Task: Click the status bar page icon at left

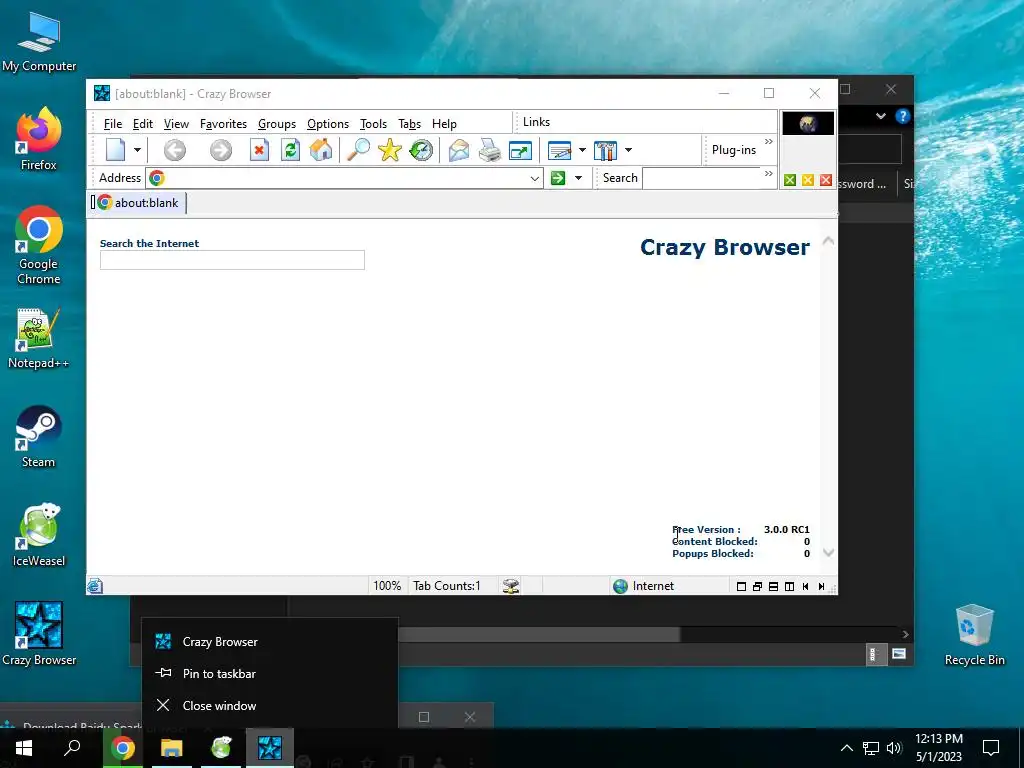Action: click(x=95, y=586)
